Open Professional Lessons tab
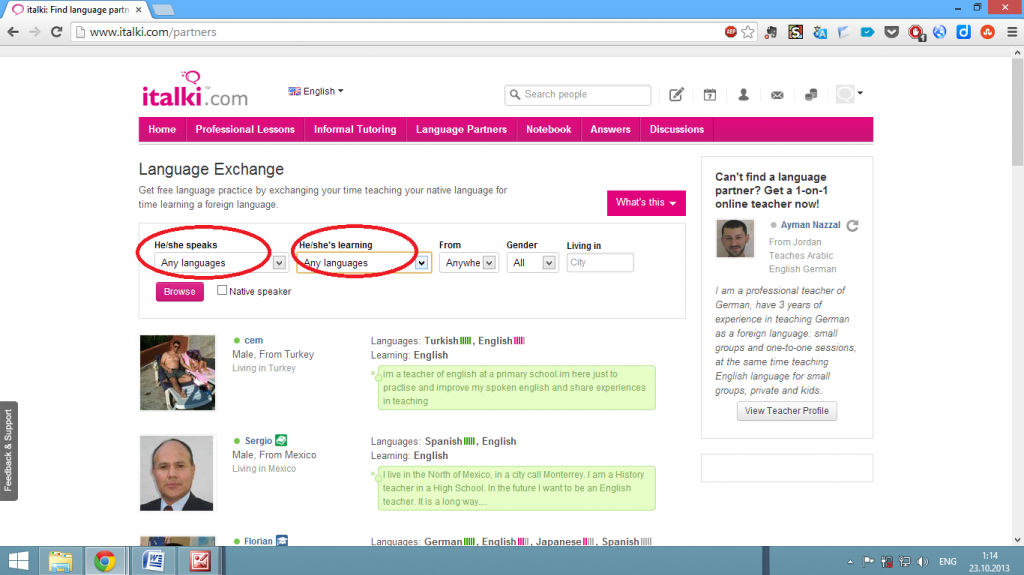 point(245,129)
